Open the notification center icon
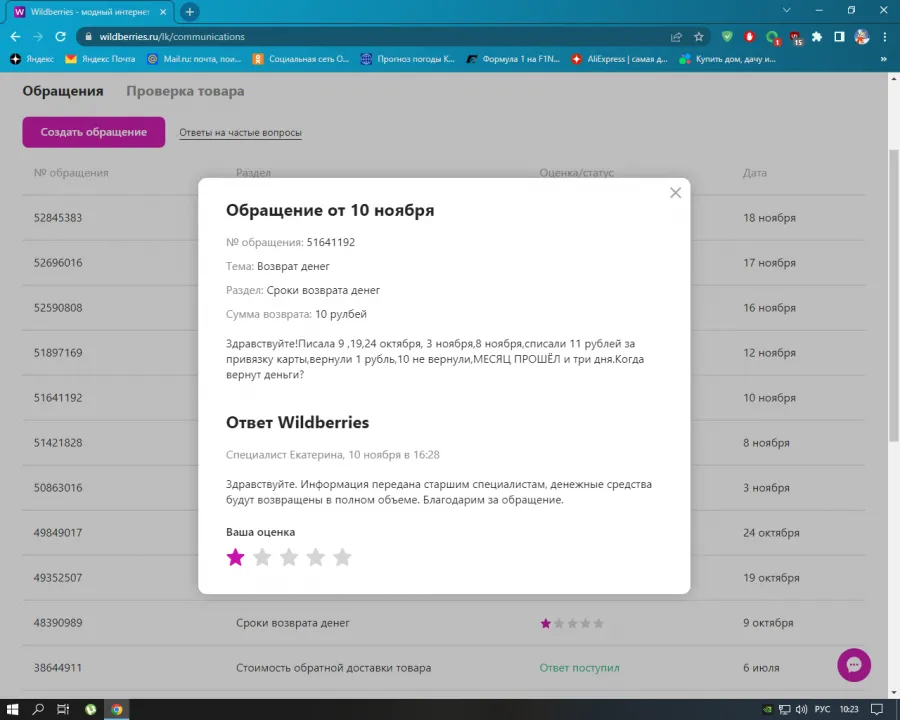900x720 pixels. (x=876, y=709)
